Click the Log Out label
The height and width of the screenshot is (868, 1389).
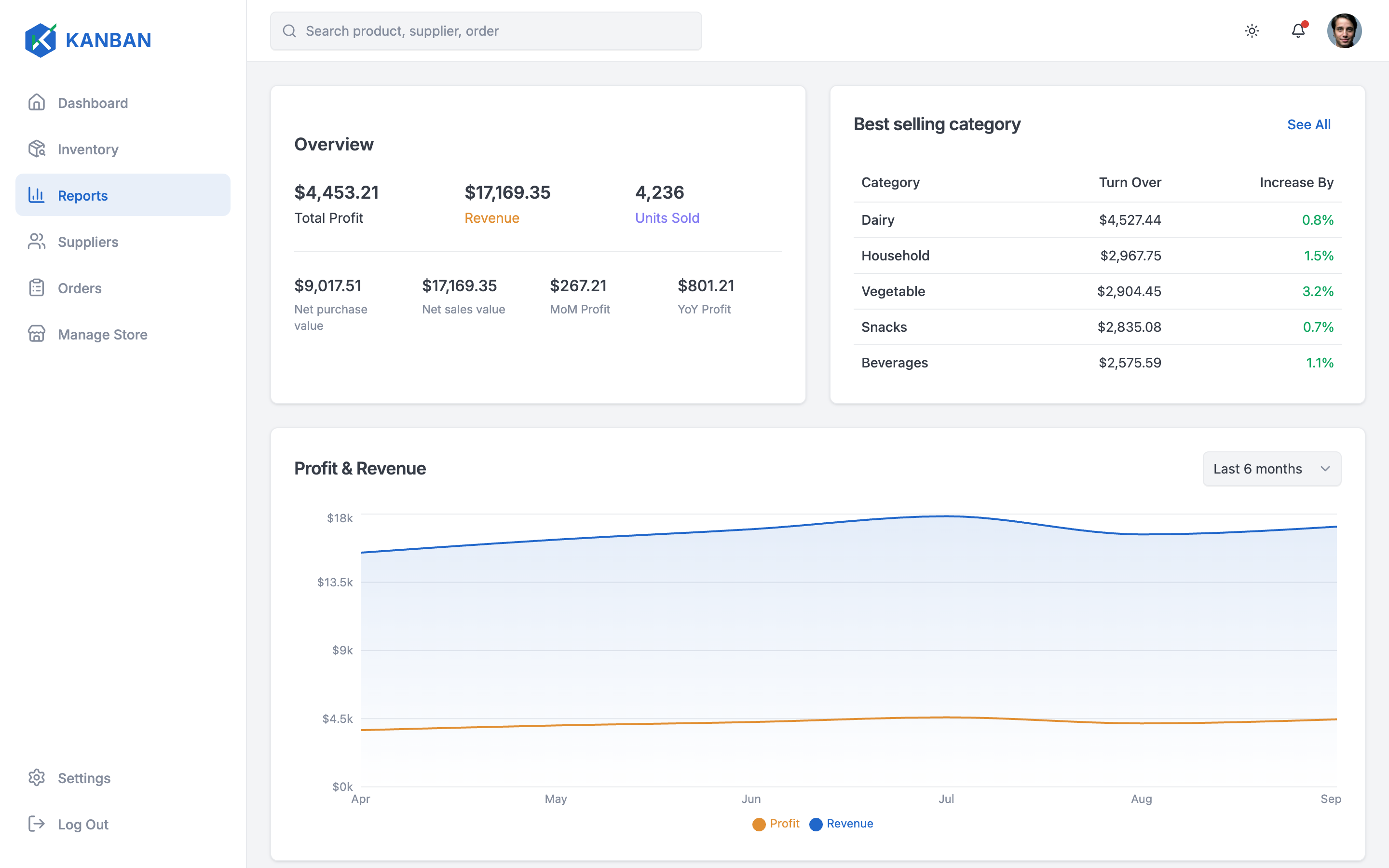(83, 825)
